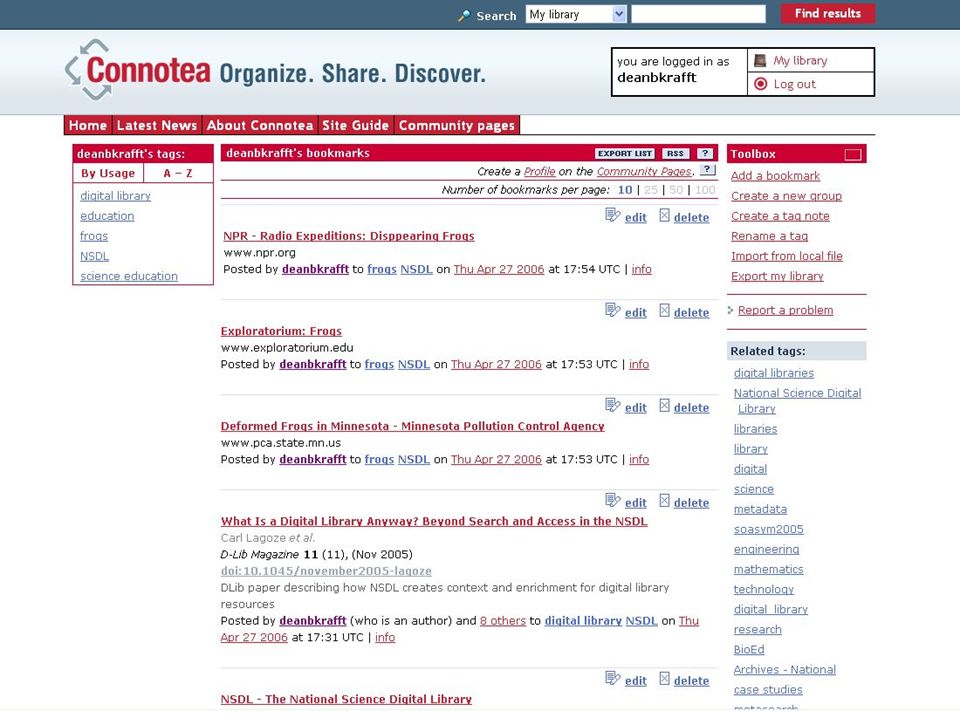This screenshot has width=960, height=720.
Task: Click info link for NPR Radio Expeditions
Action: click(641, 269)
